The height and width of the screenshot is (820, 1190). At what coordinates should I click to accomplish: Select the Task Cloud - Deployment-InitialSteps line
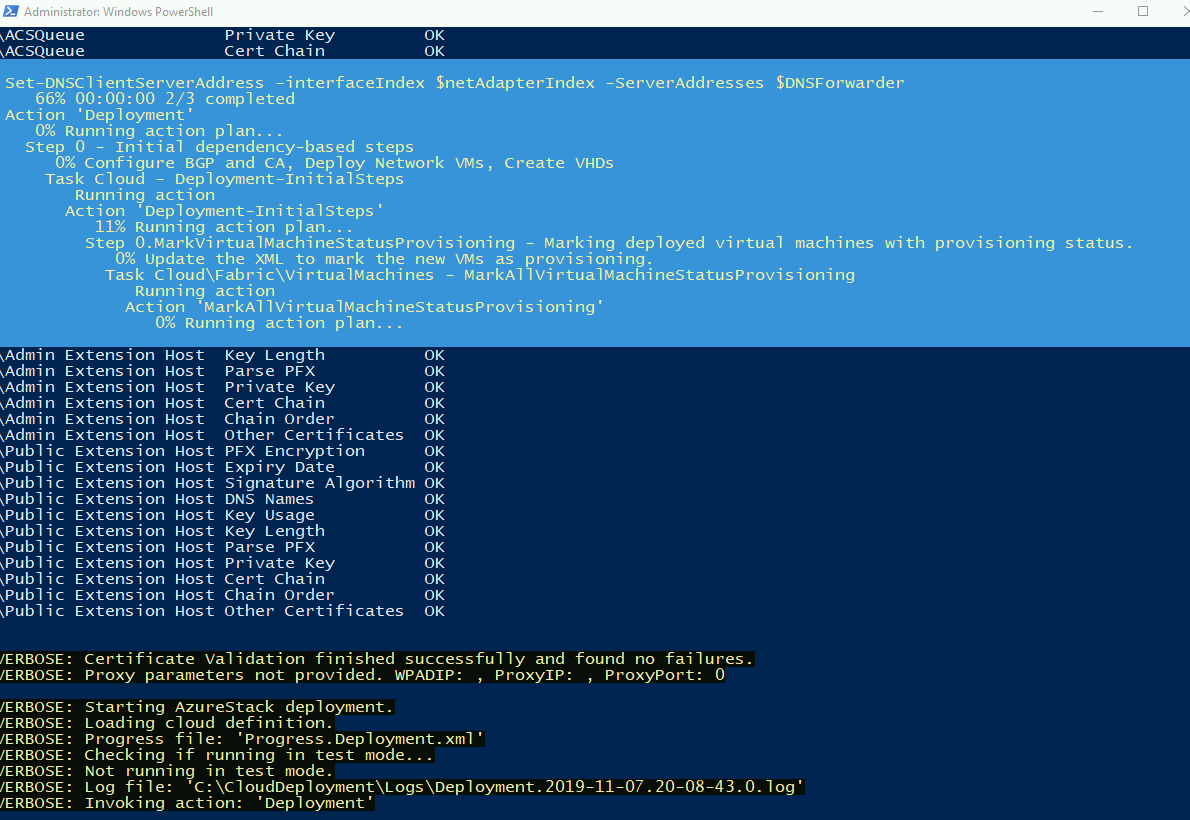(x=225, y=178)
